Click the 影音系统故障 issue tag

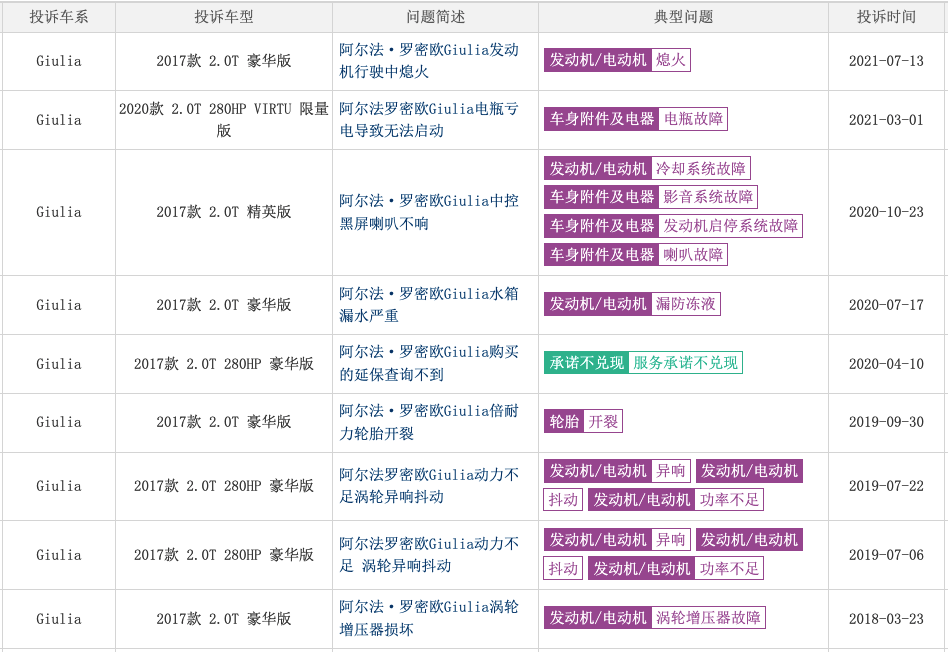point(708,197)
